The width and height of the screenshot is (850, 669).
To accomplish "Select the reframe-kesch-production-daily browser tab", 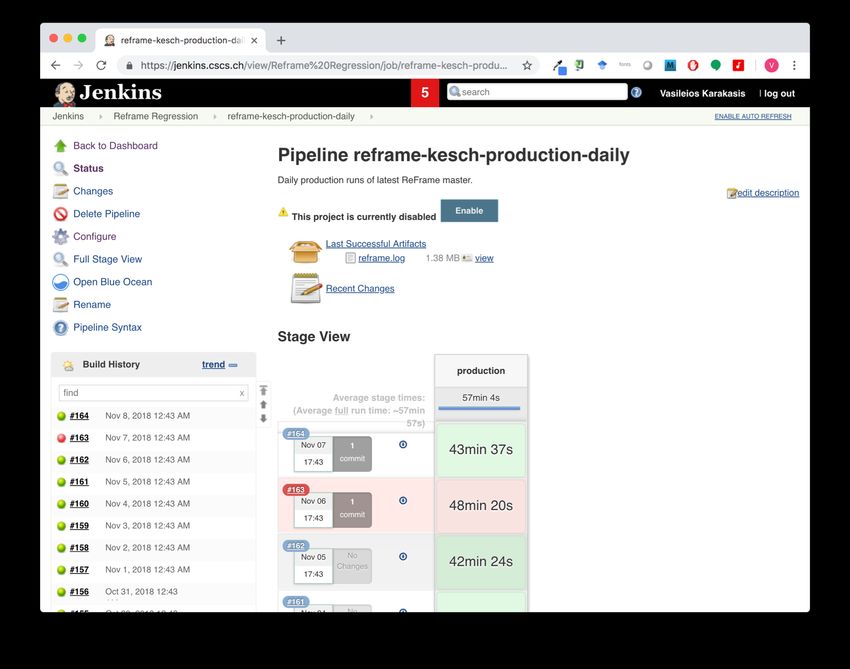I will click(181, 40).
